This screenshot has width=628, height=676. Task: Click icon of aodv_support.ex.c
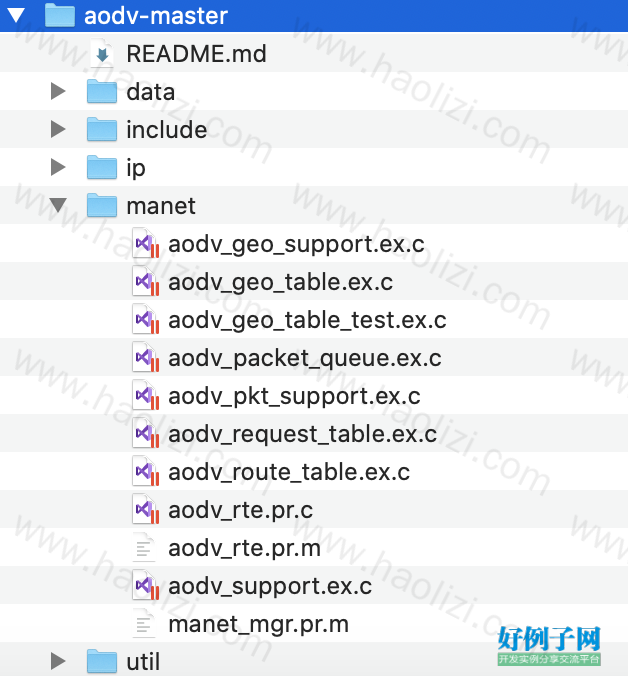(146, 585)
